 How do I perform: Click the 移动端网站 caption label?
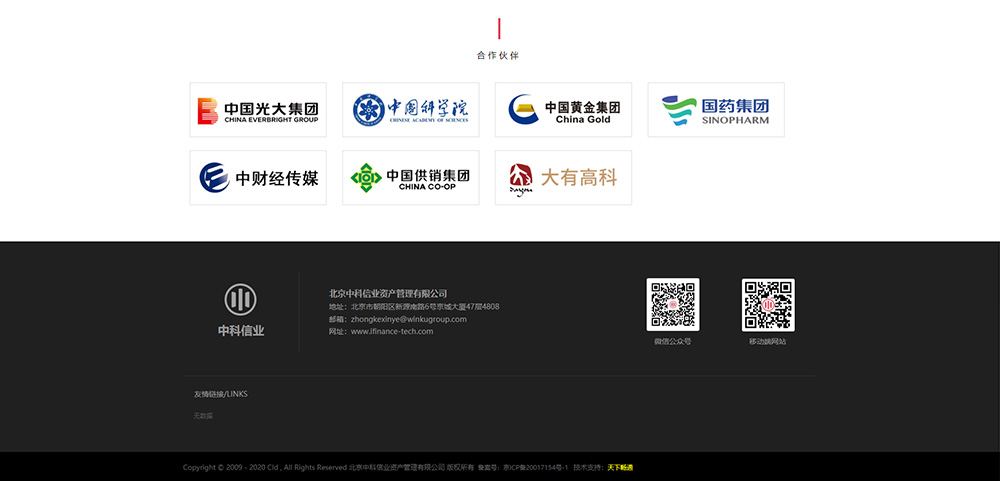click(x=768, y=342)
